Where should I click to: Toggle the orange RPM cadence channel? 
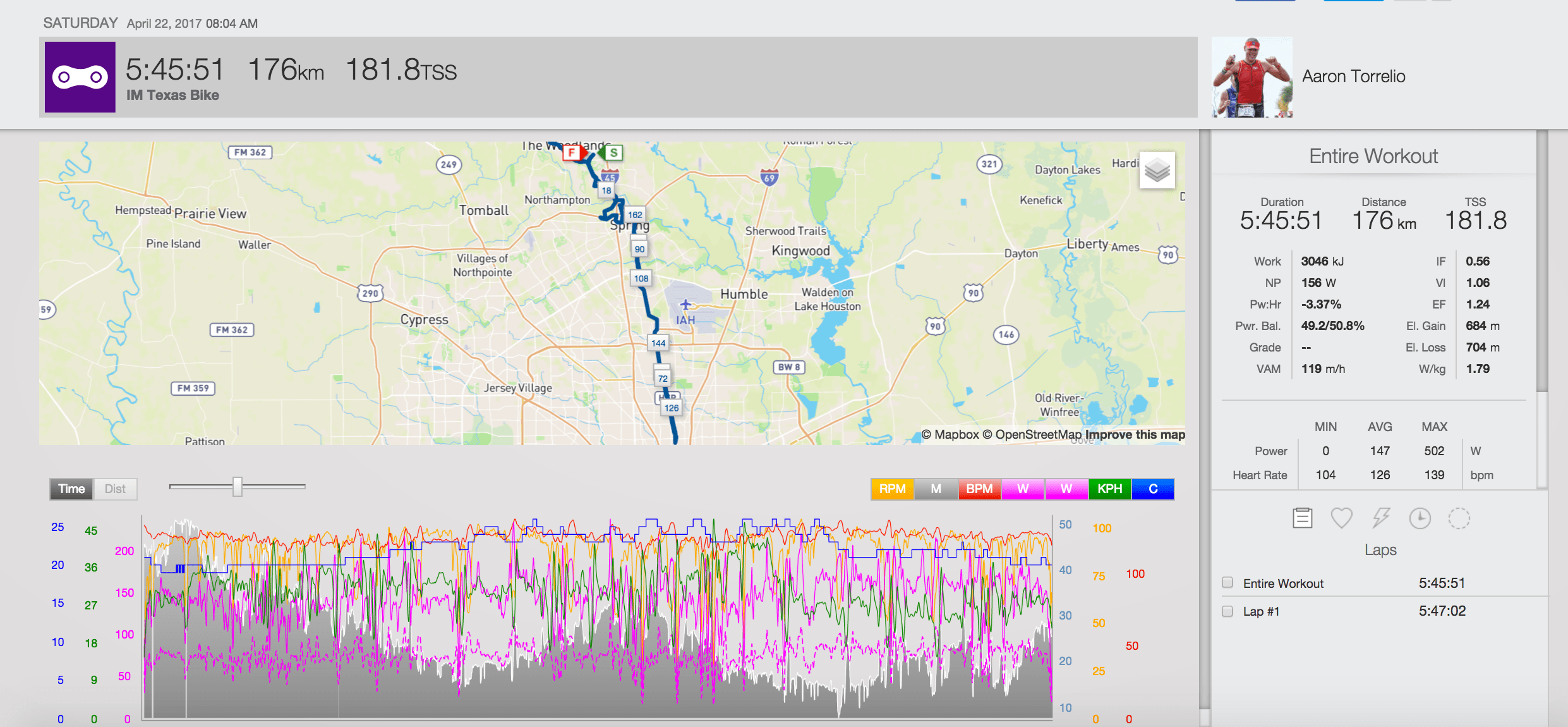[x=892, y=489]
